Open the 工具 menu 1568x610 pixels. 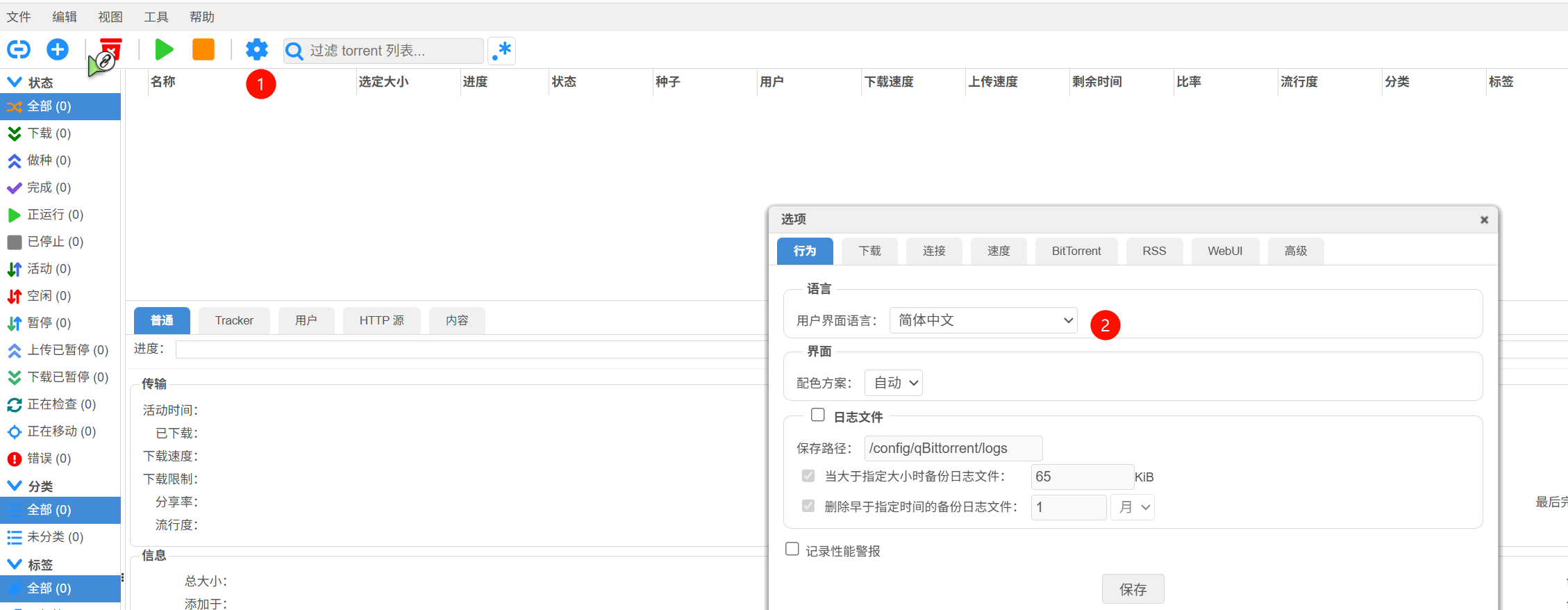pyautogui.click(x=156, y=17)
